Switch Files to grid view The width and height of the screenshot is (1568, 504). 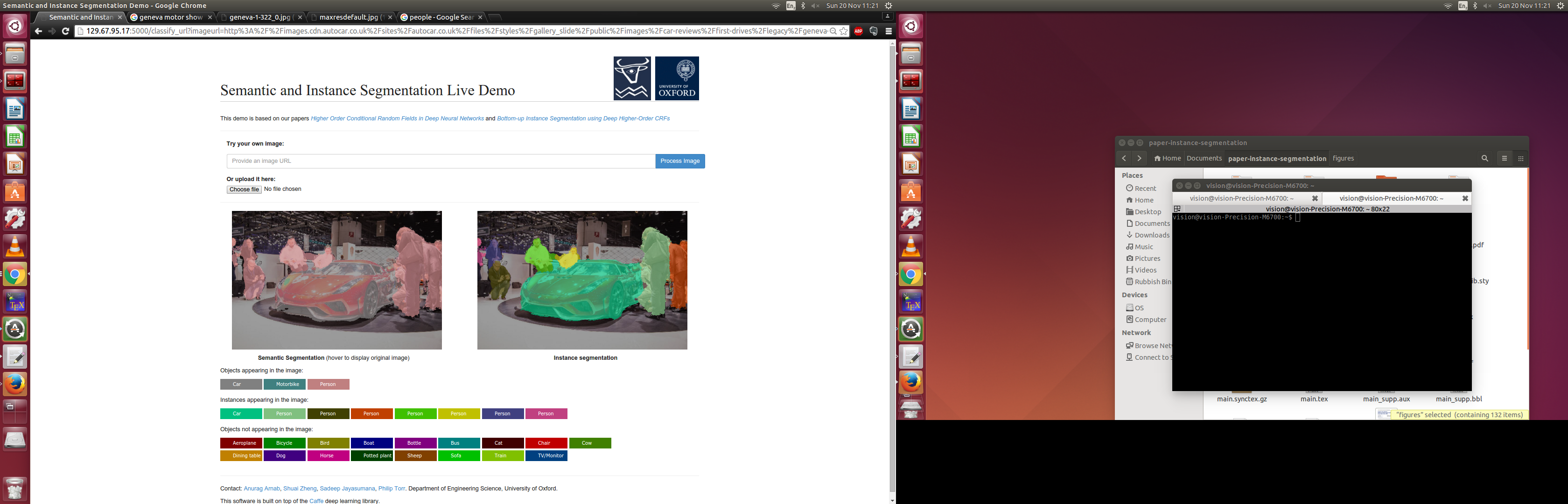coord(1520,158)
